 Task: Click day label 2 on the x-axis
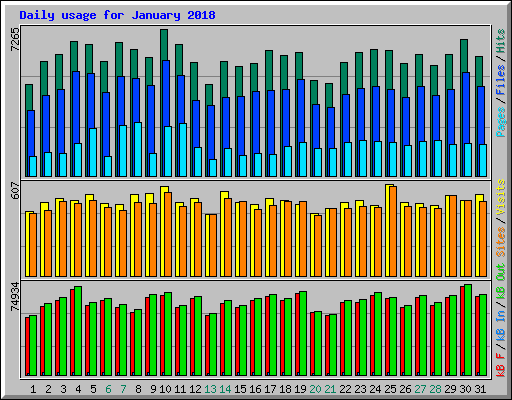coord(48,389)
